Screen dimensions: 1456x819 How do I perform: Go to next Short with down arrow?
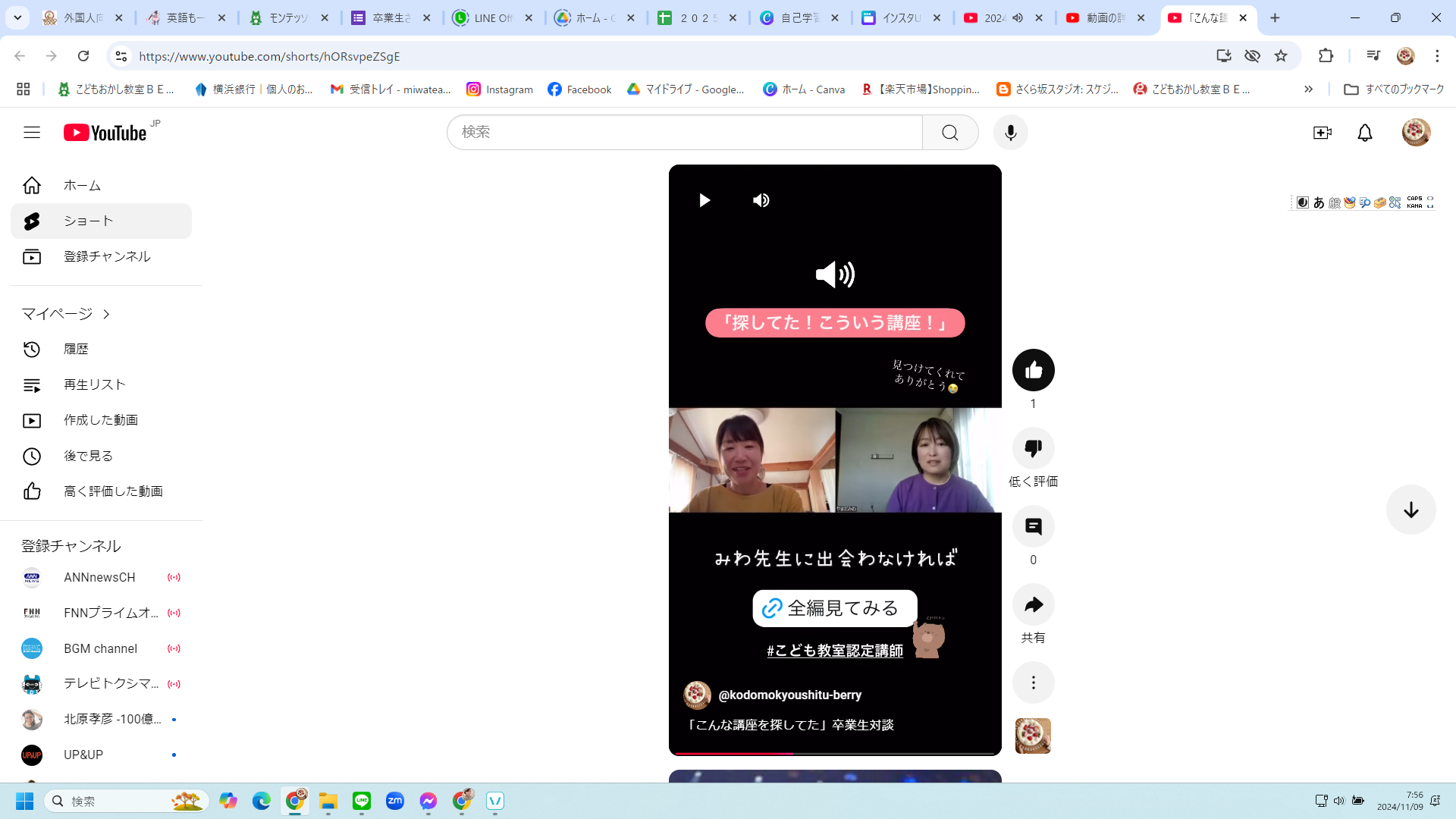pyautogui.click(x=1410, y=510)
